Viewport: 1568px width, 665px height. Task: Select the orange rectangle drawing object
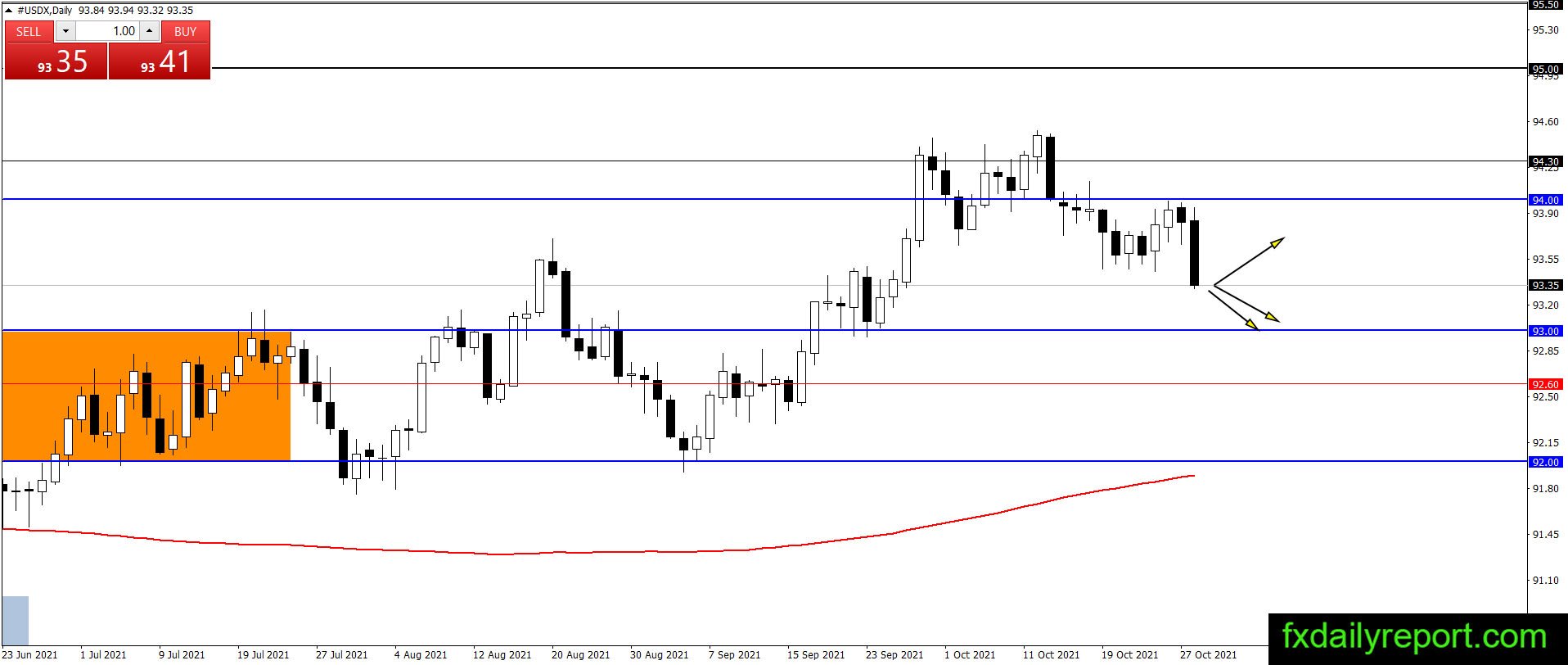pyautogui.click(x=147, y=396)
